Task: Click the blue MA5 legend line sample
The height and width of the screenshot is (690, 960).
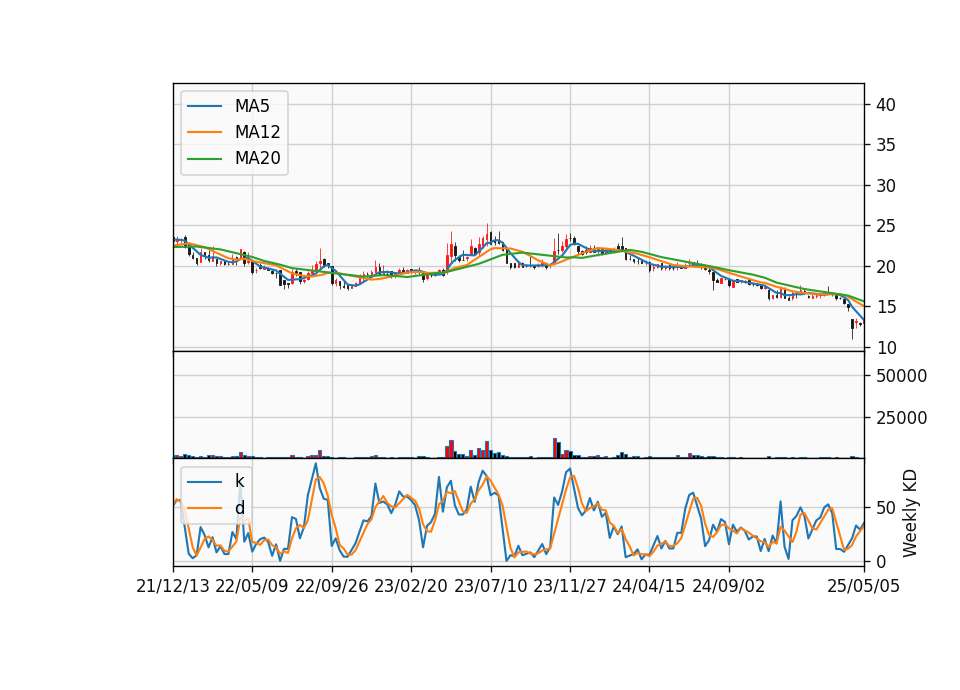Action: [204, 106]
